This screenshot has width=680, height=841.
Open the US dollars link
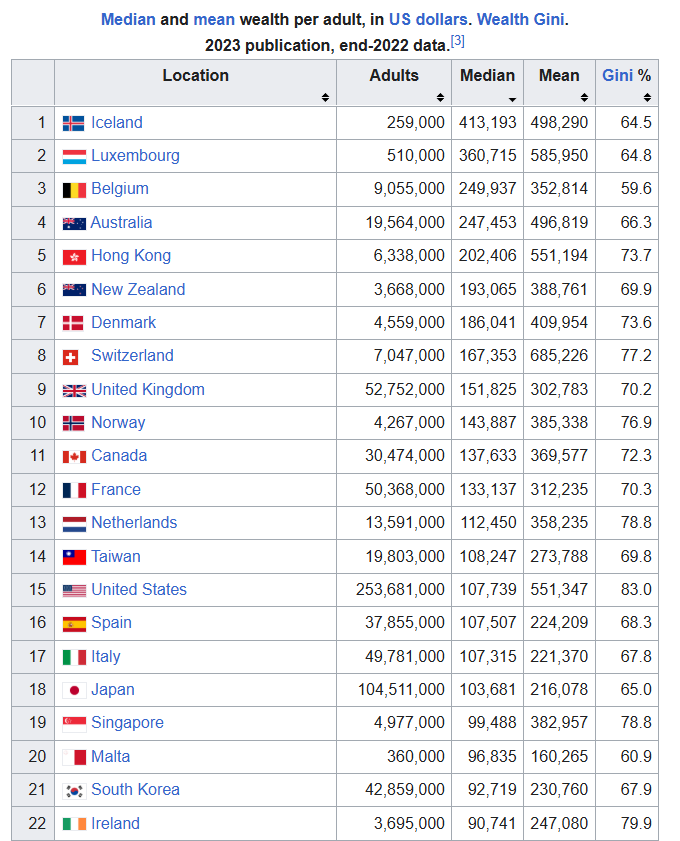pos(428,19)
